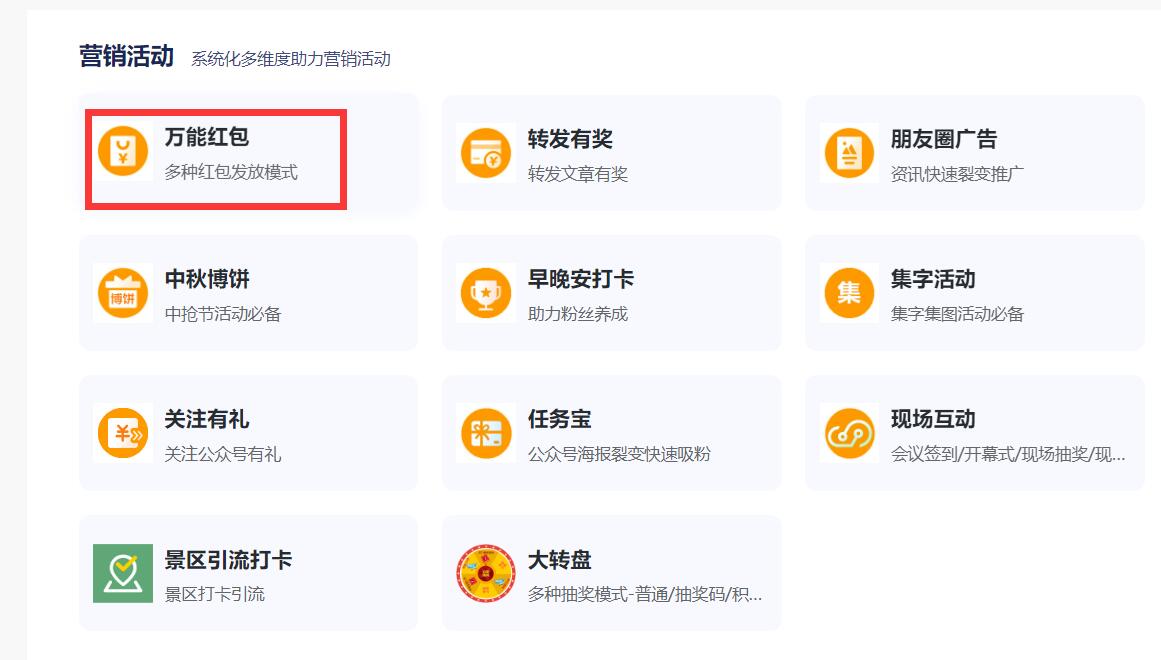The height and width of the screenshot is (660, 1161).
Task: Click the text 集字集图活动必备
Action: 957,314
